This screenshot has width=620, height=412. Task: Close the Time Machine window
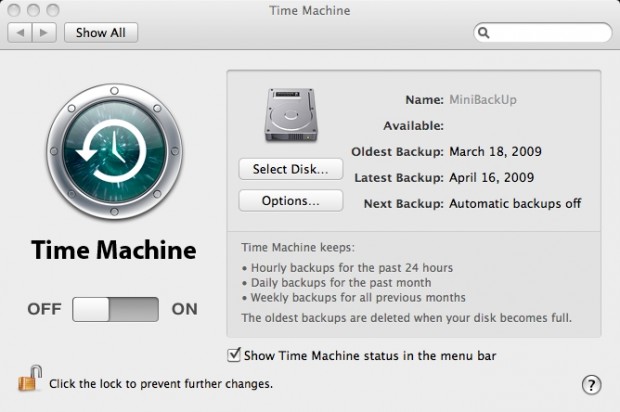click(14, 11)
